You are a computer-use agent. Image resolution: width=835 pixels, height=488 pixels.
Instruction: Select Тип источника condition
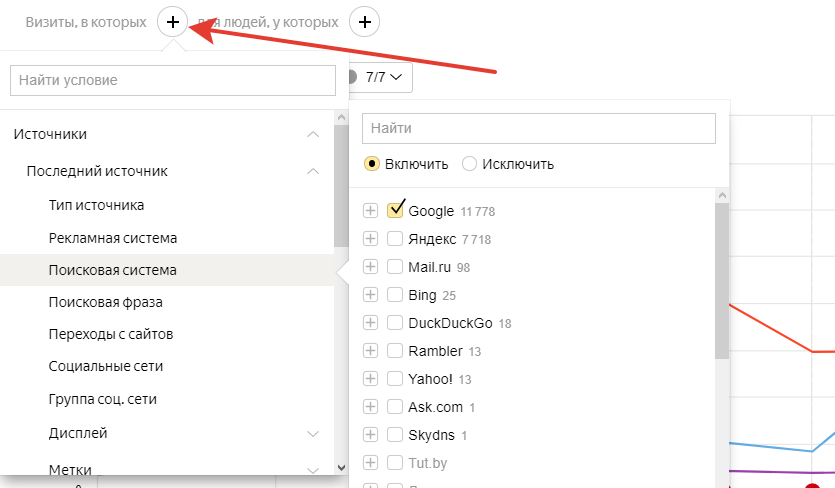[x=96, y=205]
